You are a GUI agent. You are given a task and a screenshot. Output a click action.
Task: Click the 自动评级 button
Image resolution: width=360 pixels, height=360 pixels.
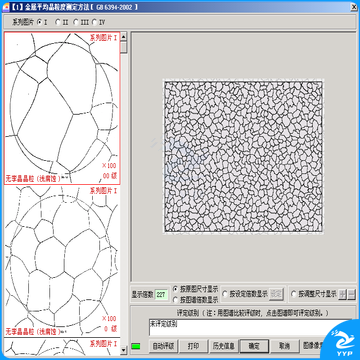click(163, 346)
